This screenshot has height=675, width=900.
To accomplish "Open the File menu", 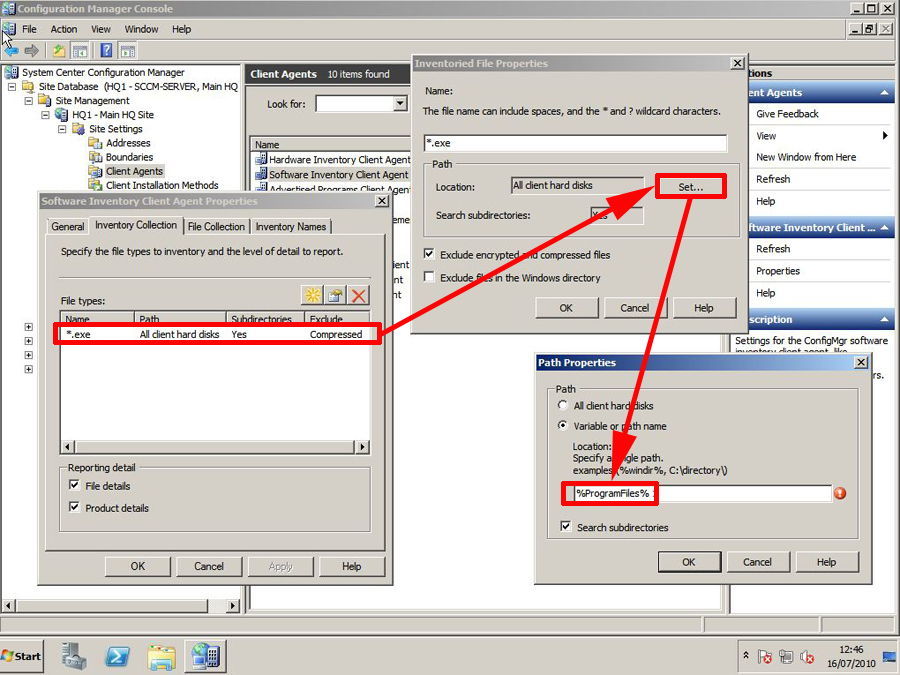I will (29, 29).
